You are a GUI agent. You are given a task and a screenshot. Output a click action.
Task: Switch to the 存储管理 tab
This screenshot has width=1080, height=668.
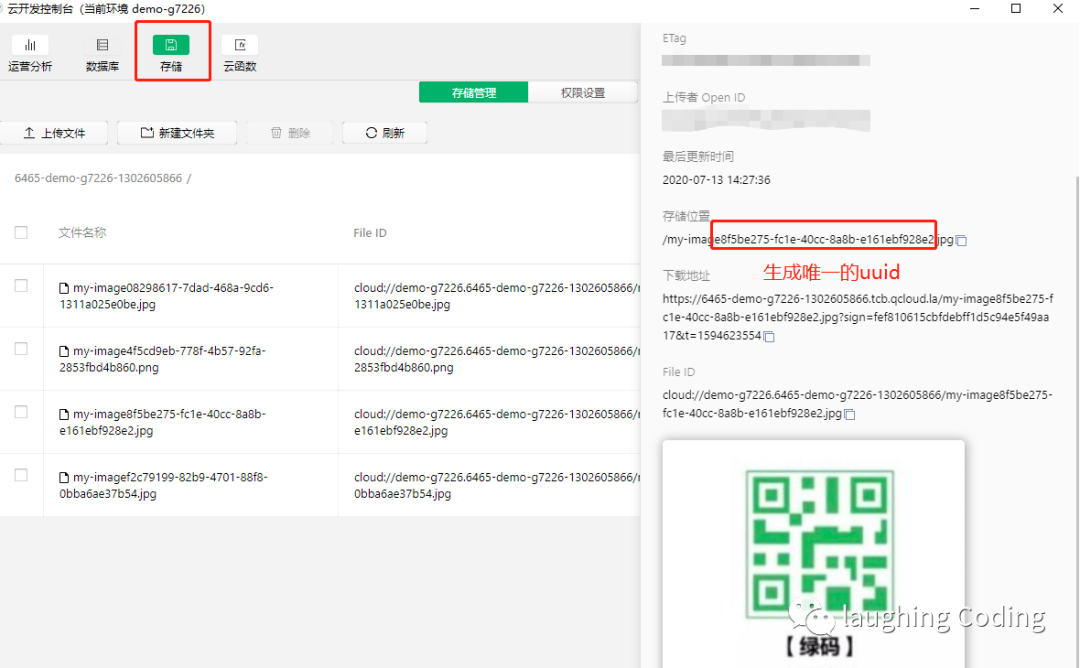(x=474, y=92)
